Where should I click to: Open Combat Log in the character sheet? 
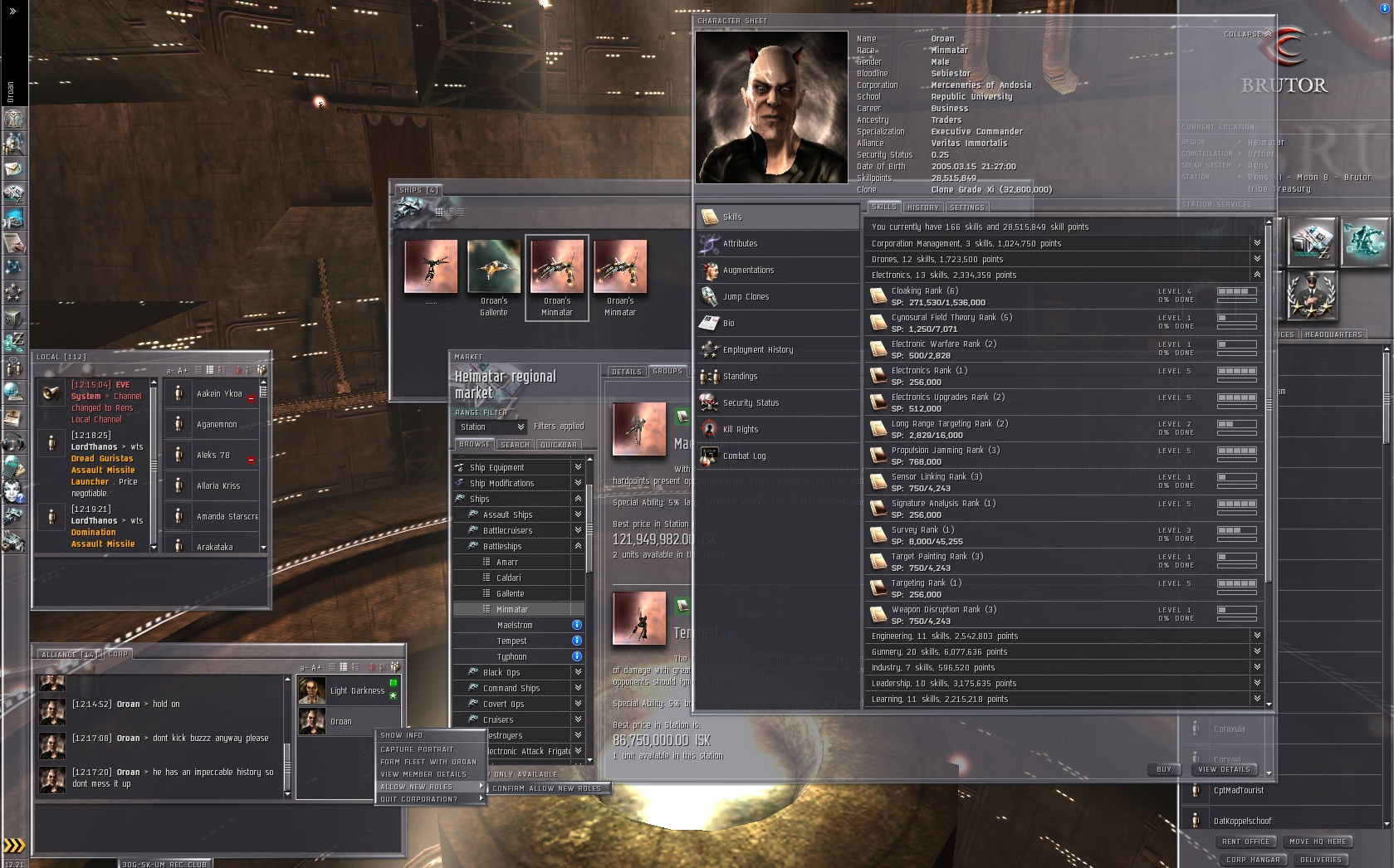[778, 456]
